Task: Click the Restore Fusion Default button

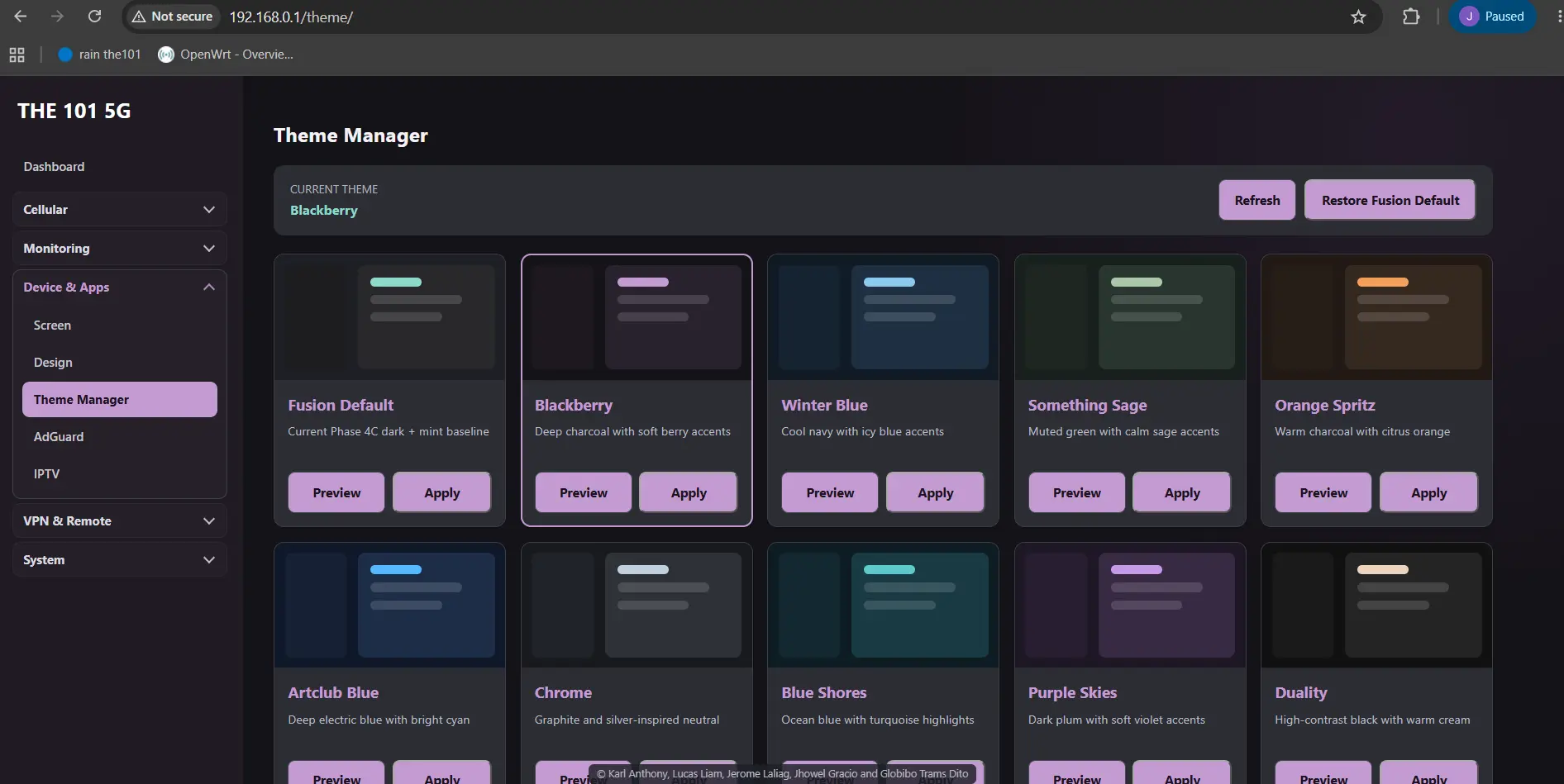Action: click(x=1390, y=200)
